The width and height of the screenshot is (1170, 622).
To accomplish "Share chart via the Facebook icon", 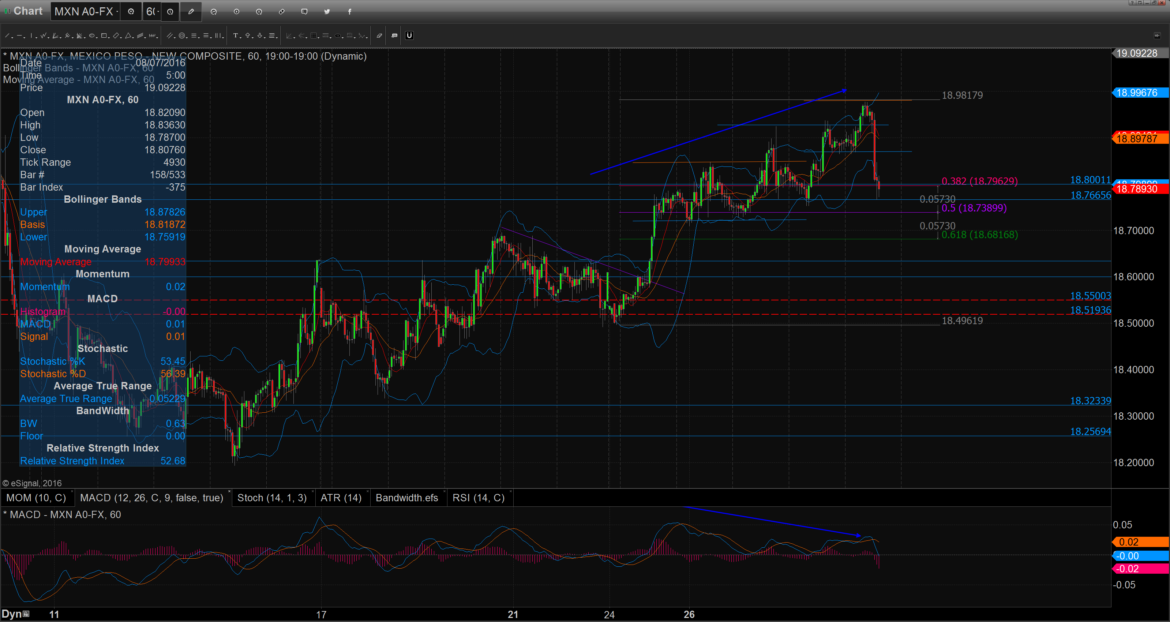I will tap(349, 11).
